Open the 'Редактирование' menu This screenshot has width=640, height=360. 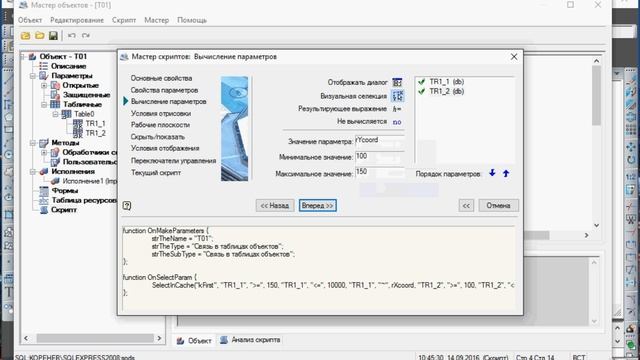[77, 20]
